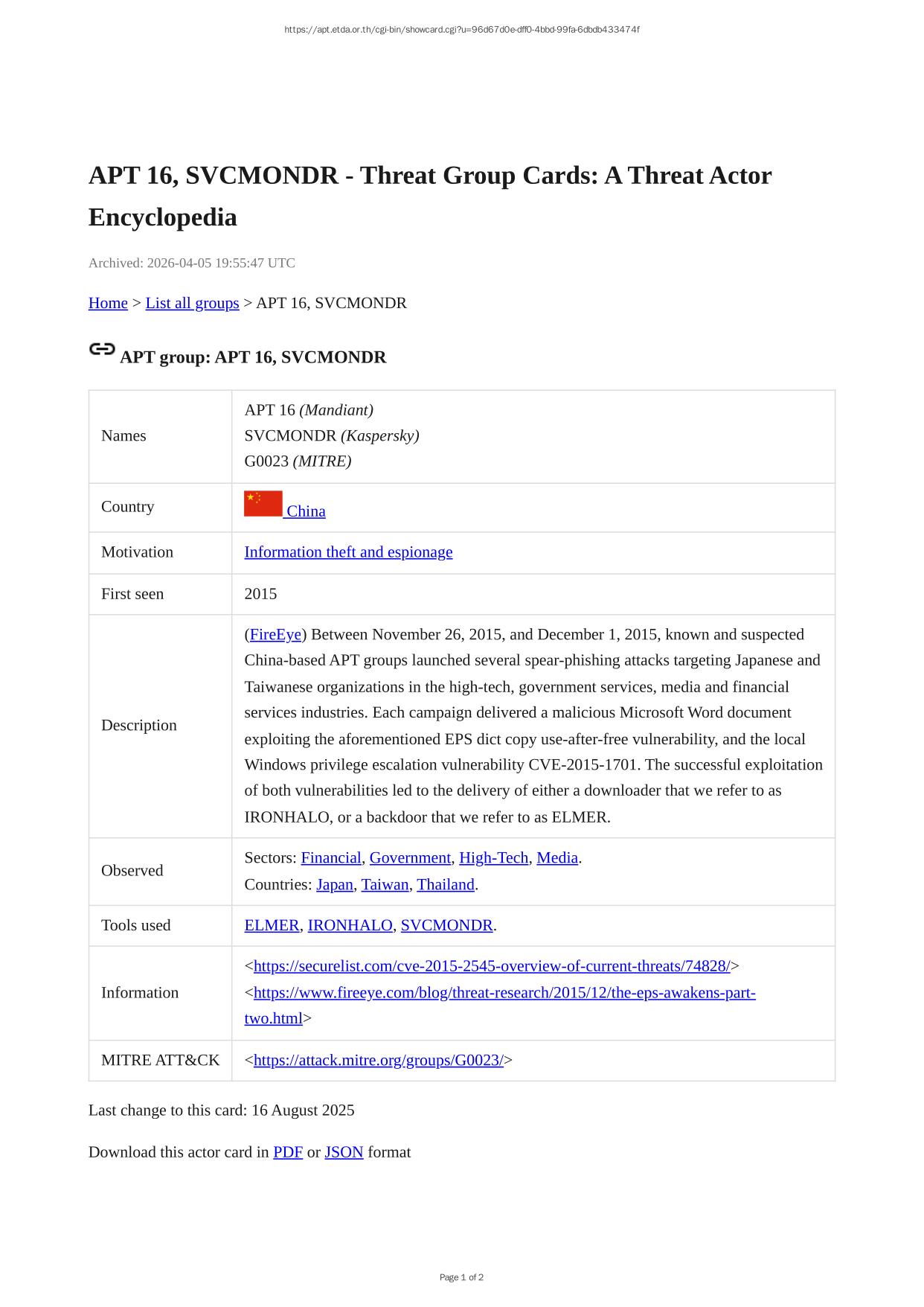Click the Taiwan country link
This screenshot has height=1307, width=924.
[385, 885]
